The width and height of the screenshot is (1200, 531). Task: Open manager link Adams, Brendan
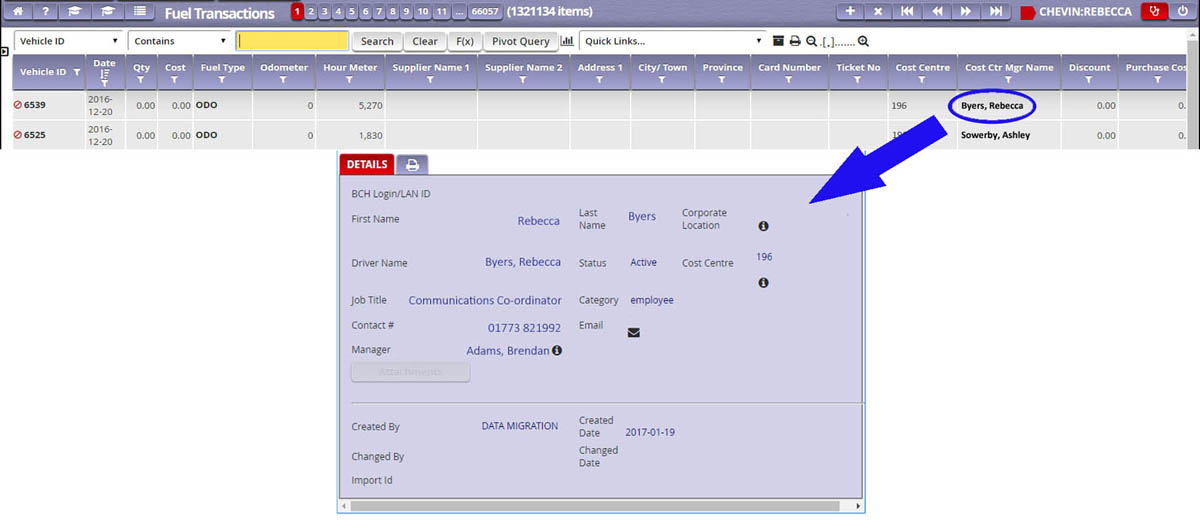508,351
